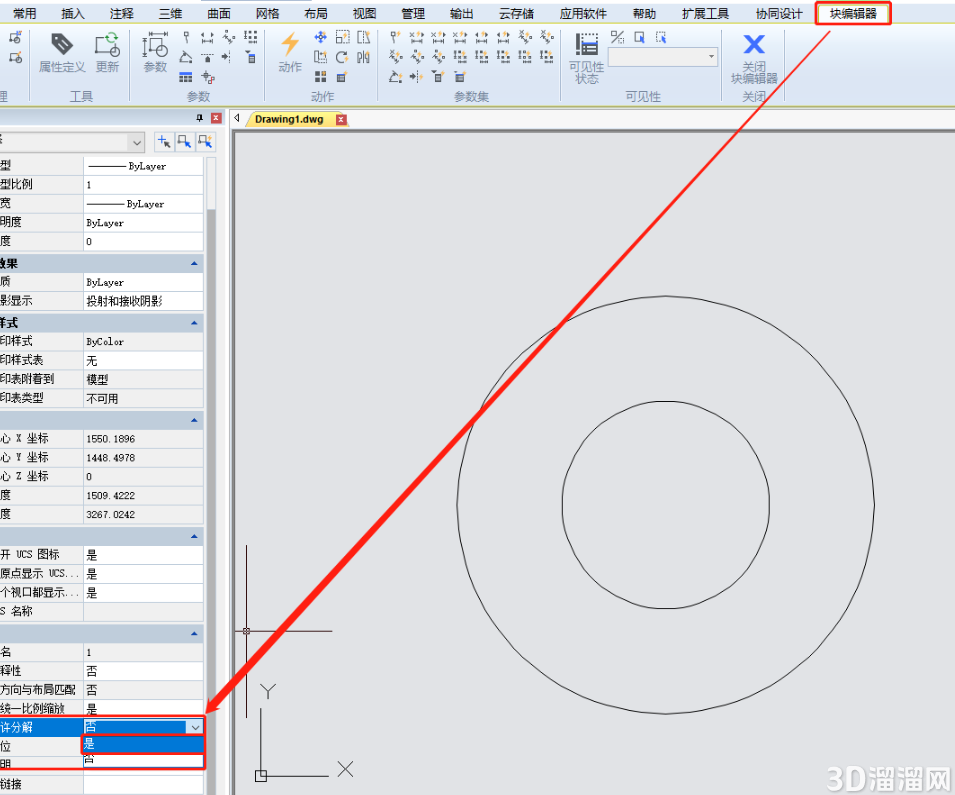
Task: Click Close Block Editor (关闭块编辑器)
Action: [754, 58]
